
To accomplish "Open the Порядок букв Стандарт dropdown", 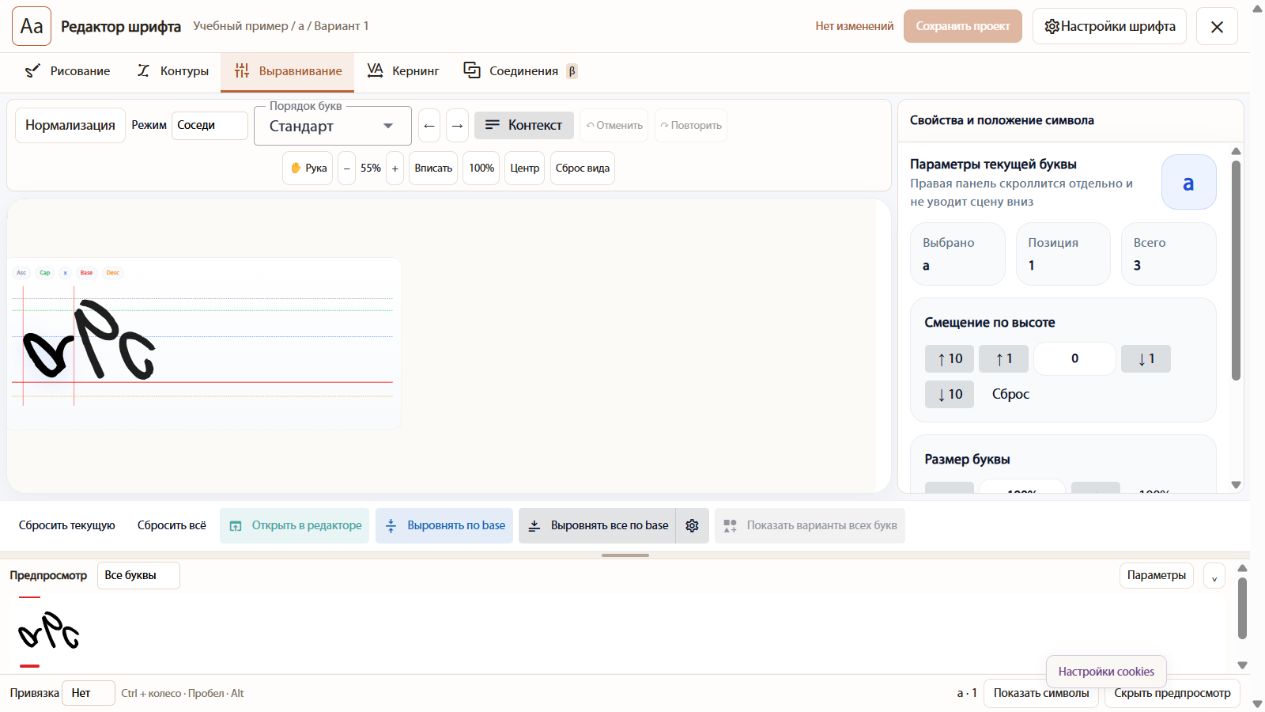I will click(333, 126).
